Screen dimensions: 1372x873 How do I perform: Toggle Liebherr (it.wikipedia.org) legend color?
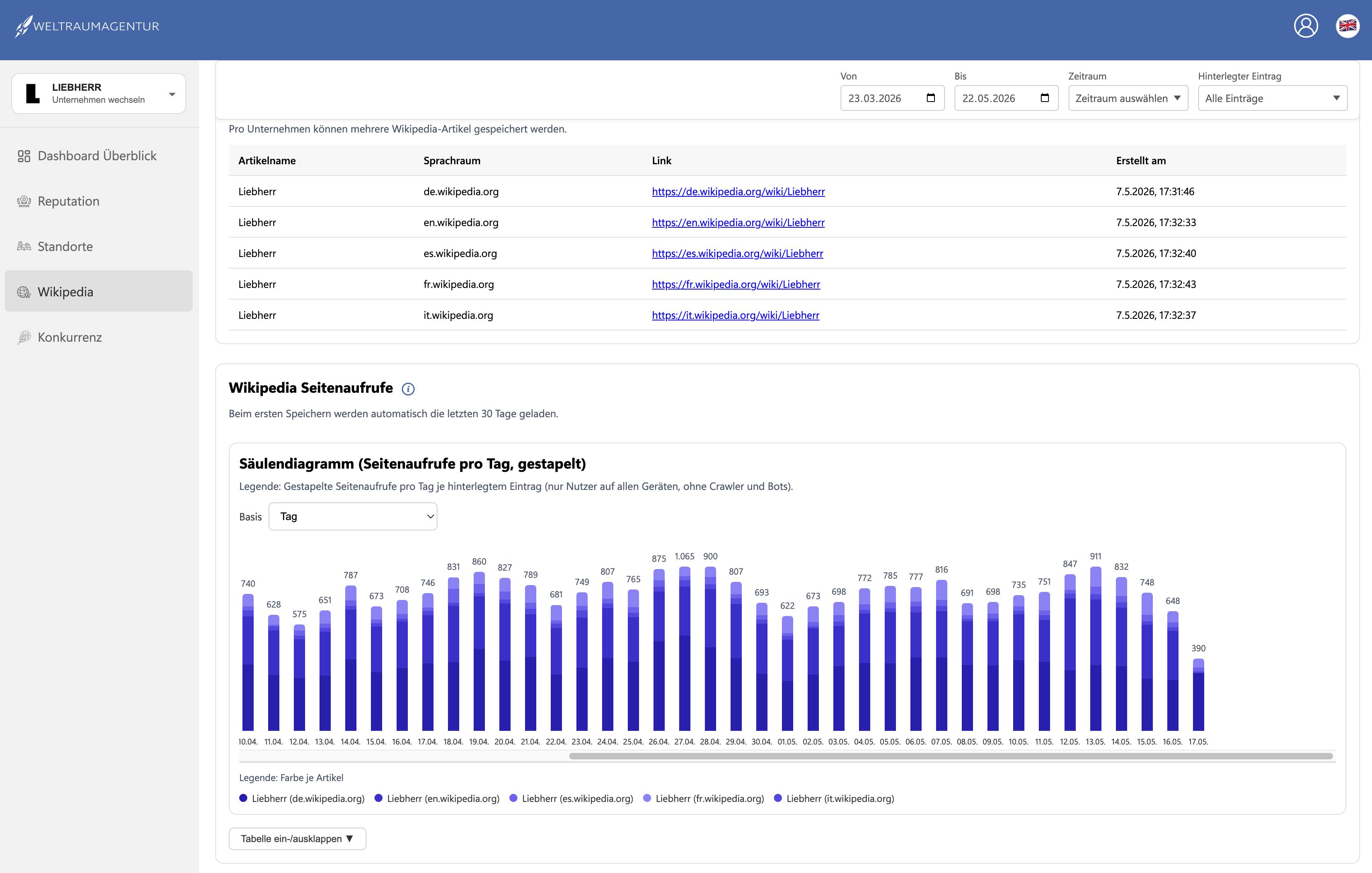pyautogui.click(x=778, y=798)
